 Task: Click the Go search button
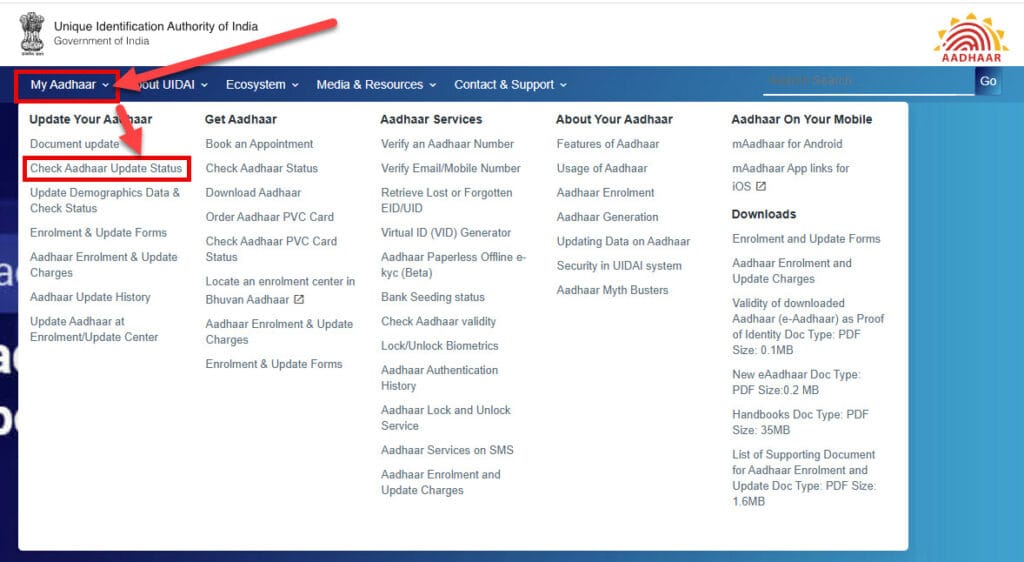point(988,82)
